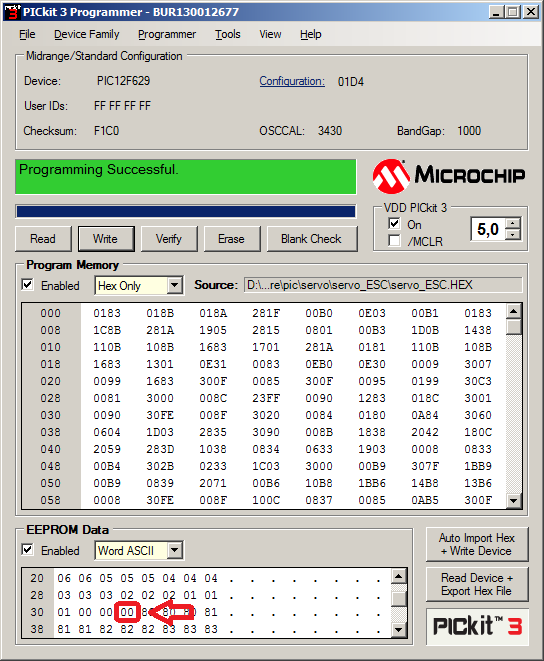Increase VDD voltage with up arrow
Image resolution: width=544 pixels, height=661 pixels.
pyautogui.click(x=513, y=224)
